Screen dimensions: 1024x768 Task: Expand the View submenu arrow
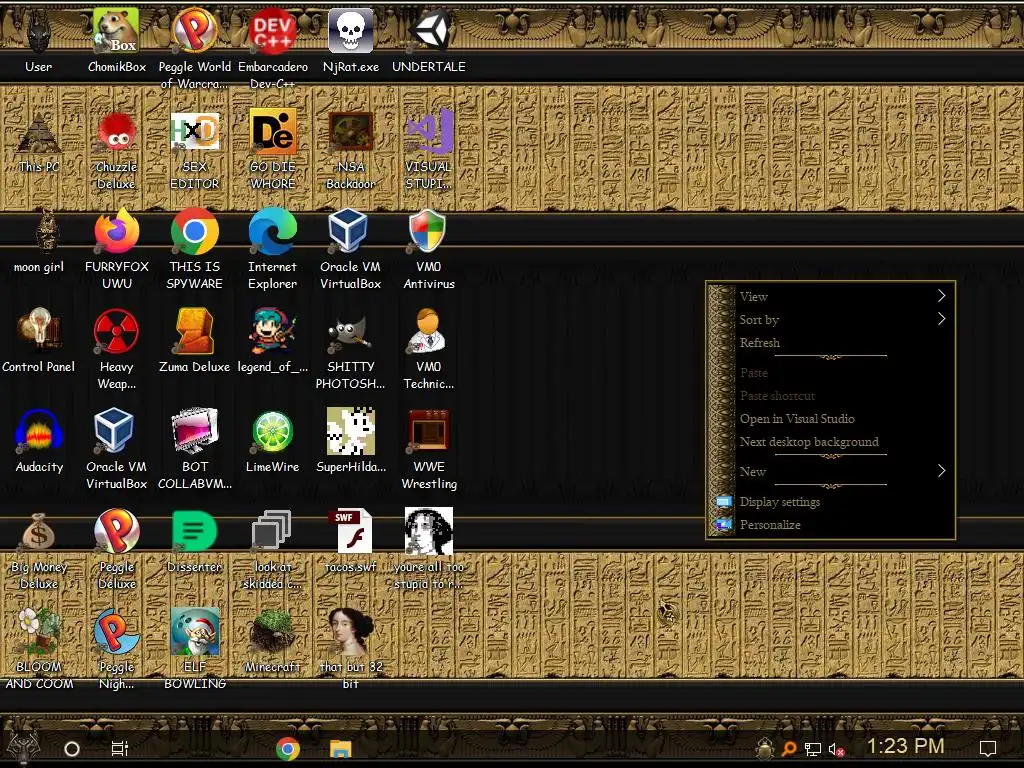pos(941,296)
